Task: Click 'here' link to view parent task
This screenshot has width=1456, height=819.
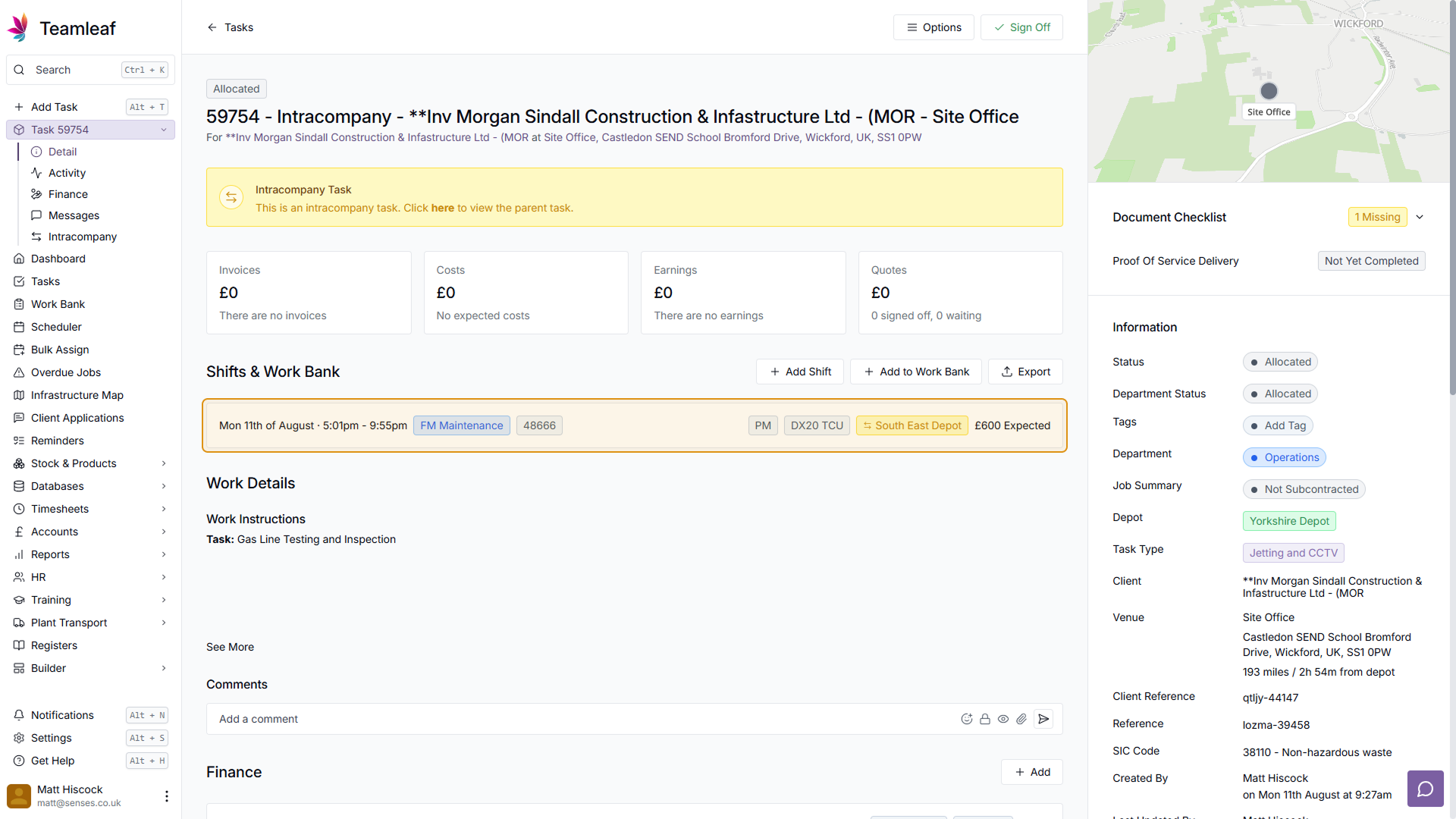Action: [x=442, y=208]
